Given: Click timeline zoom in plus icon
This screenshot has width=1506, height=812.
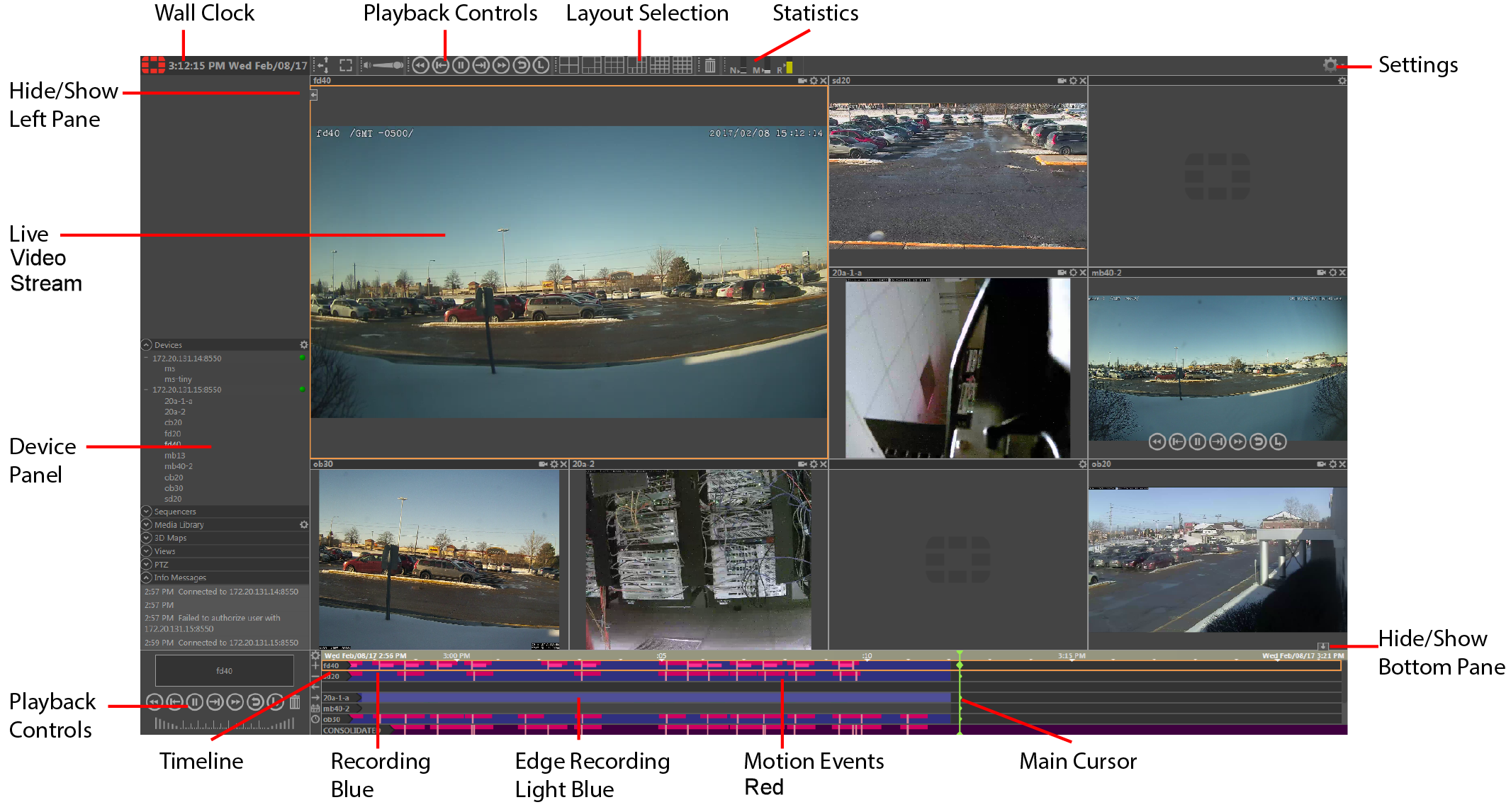Looking at the screenshot, I should pos(315,666).
